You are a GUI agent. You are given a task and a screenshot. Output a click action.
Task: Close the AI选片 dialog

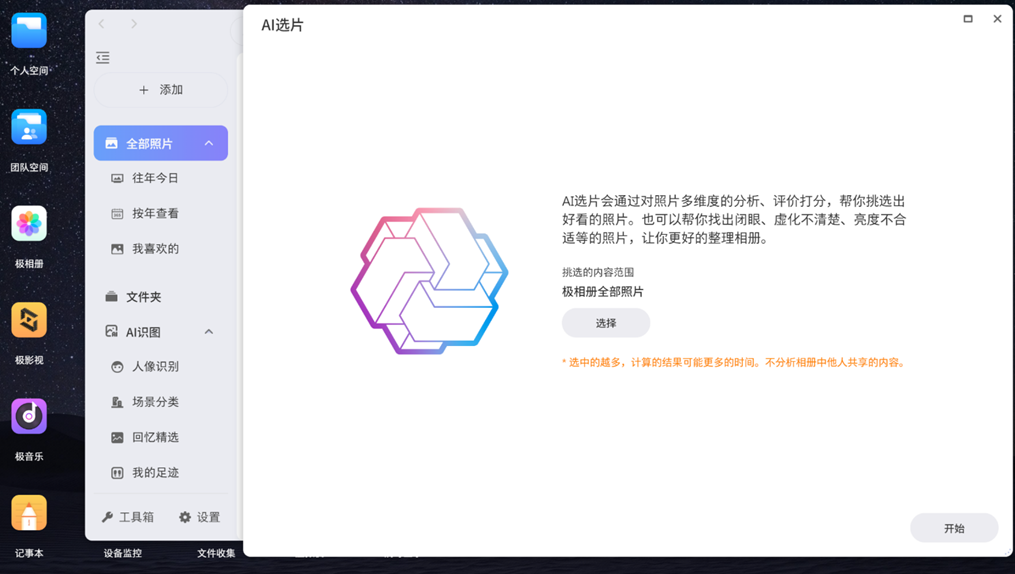point(998,19)
